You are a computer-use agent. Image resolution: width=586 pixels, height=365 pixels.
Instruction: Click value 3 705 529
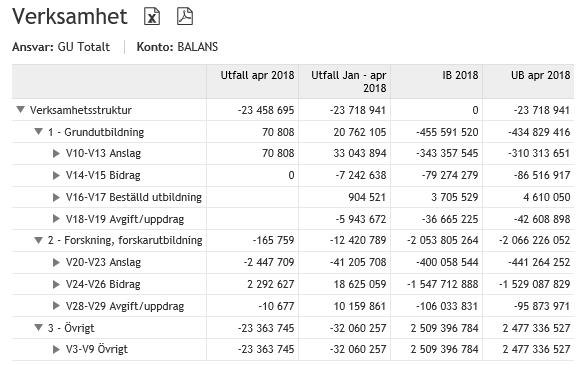tap(455, 197)
